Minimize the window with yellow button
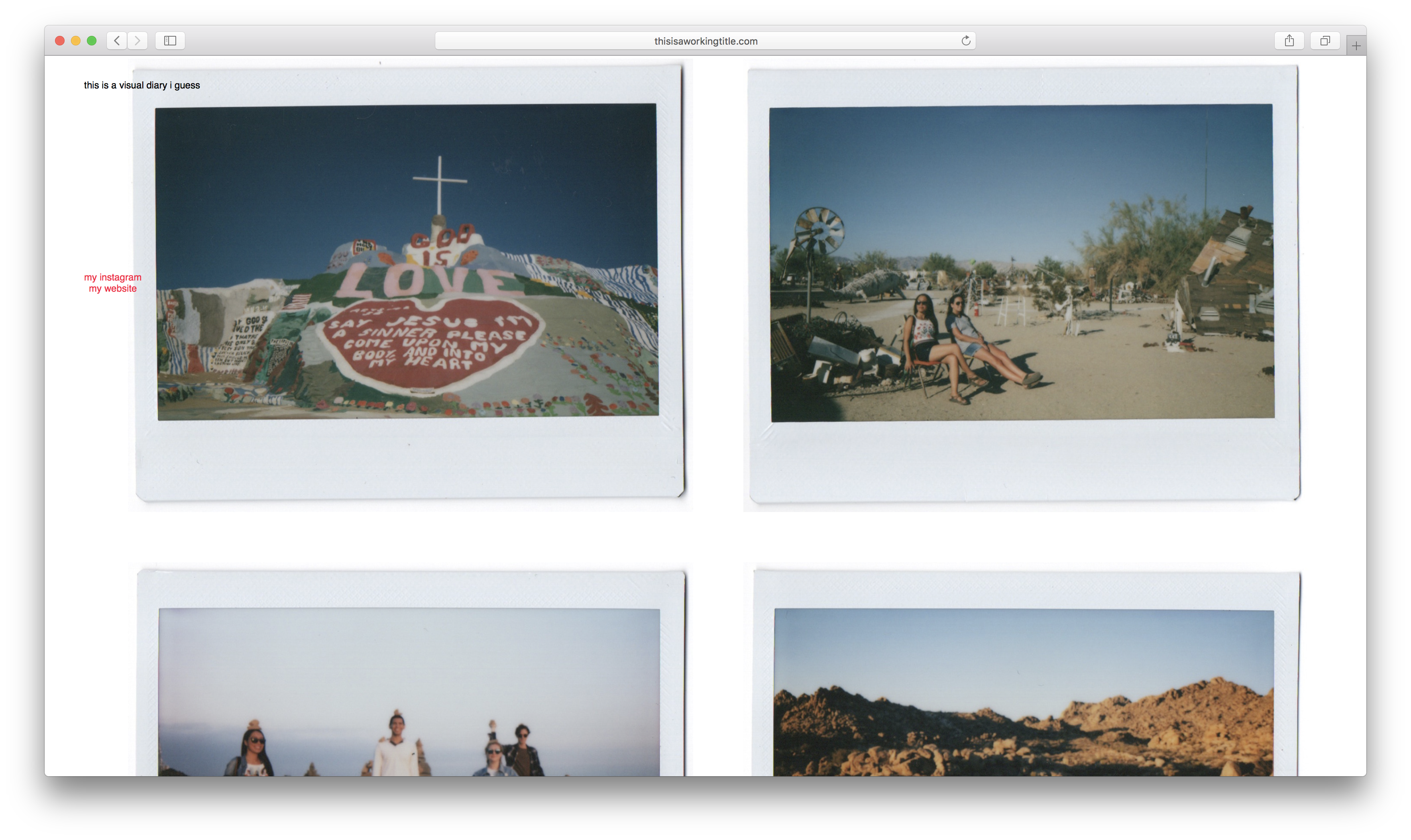This screenshot has height=840, width=1411. [75, 41]
